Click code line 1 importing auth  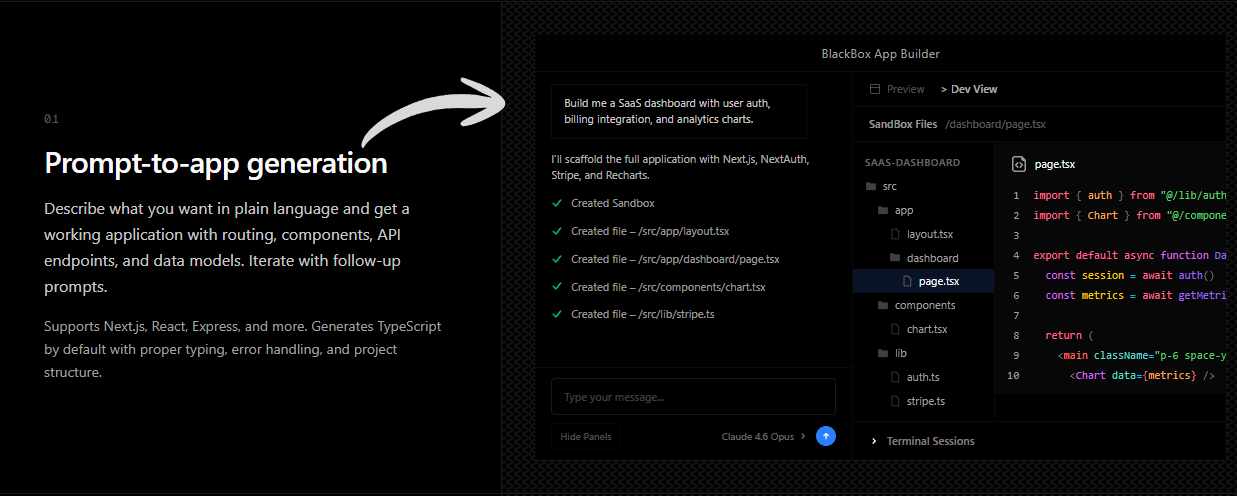1129,196
